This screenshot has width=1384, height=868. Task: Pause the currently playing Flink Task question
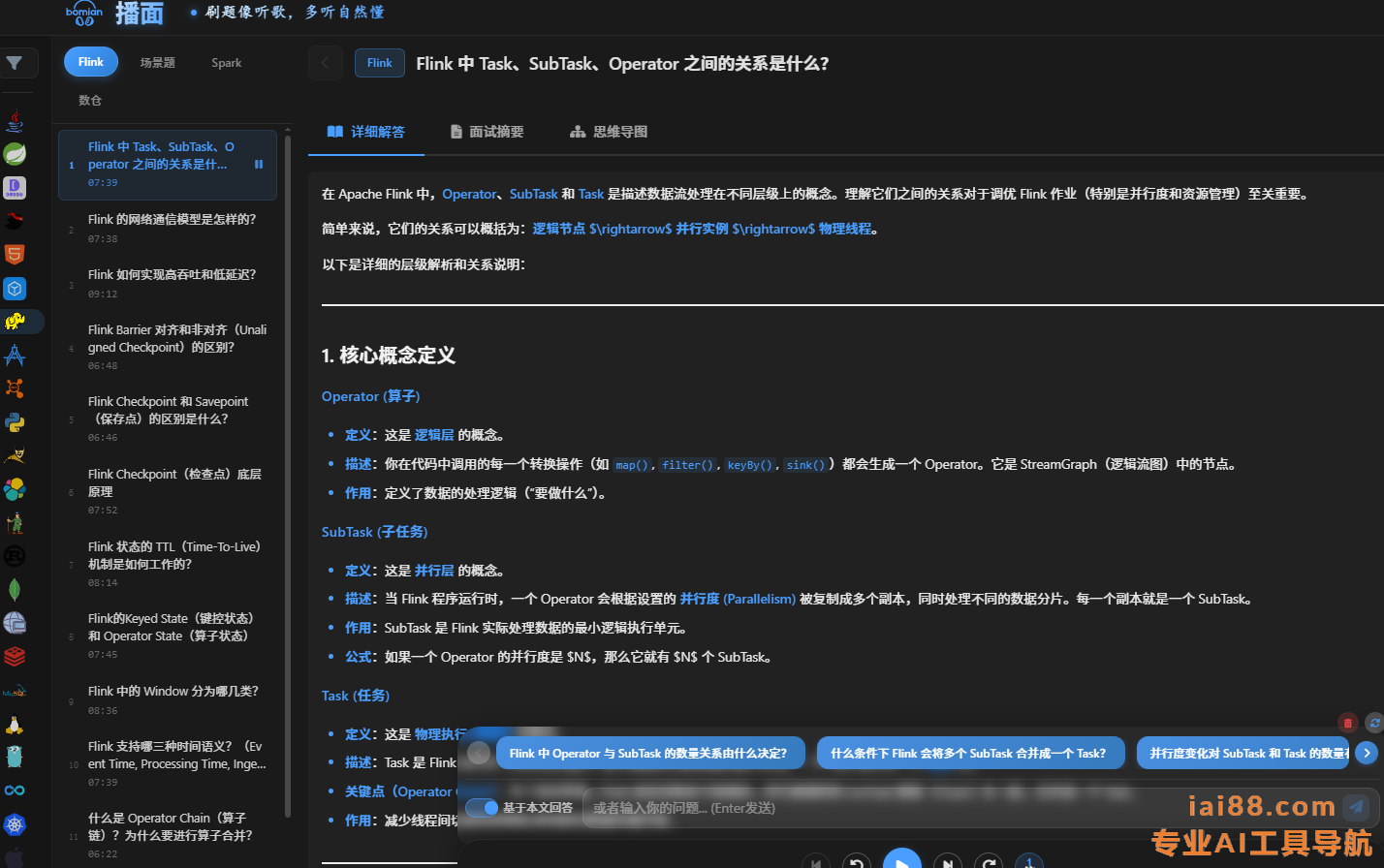259,165
